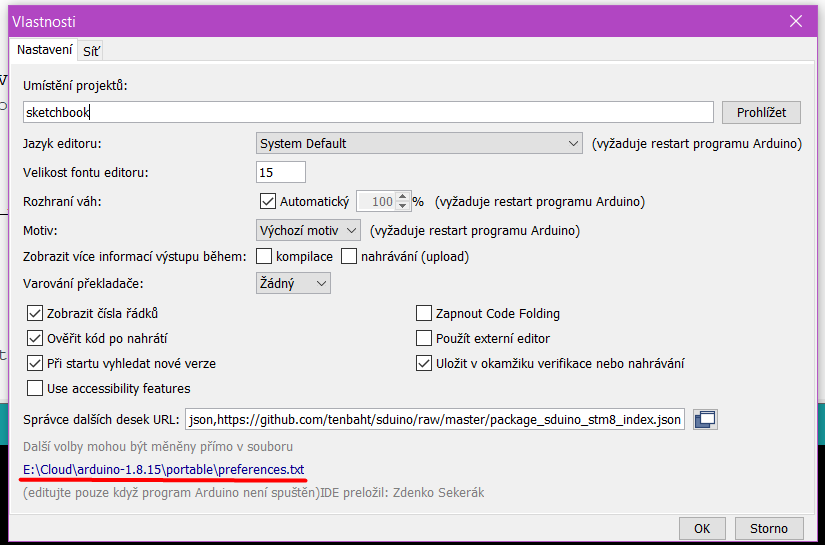This screenshot has height=545, width=825.
Task: Enable Použít externí editor checkbox
Action: [424, 338]
